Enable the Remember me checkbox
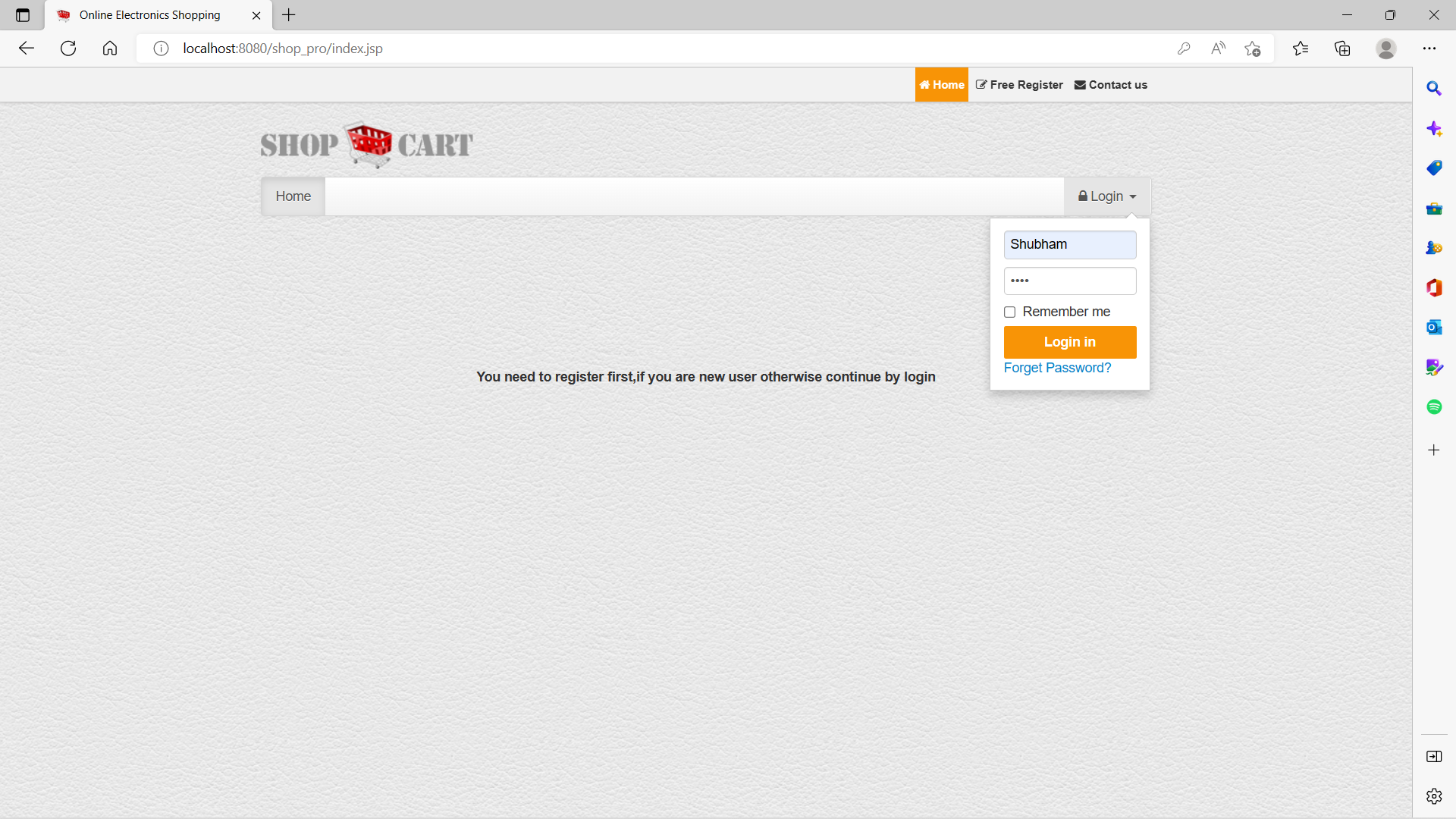This screenshot has height=819, width=1456. coord(1009,312)
